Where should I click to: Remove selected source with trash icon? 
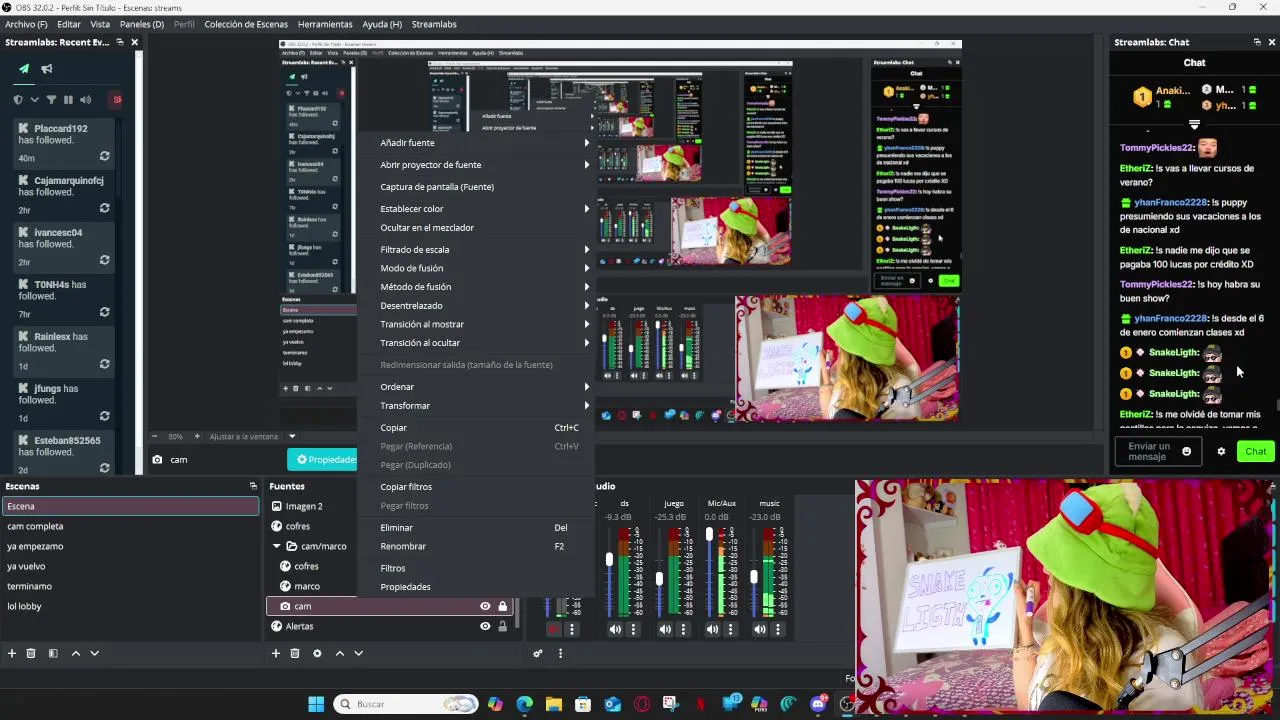295,653
